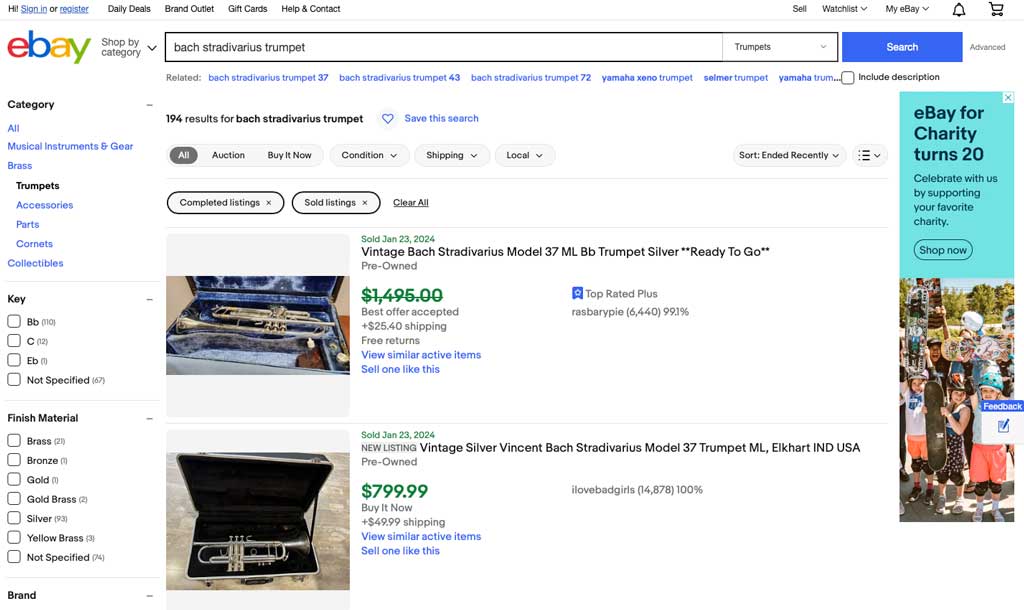1024x610 pixels.
Task: Enable the Silver finish material filter
Action: pos(14,519)
